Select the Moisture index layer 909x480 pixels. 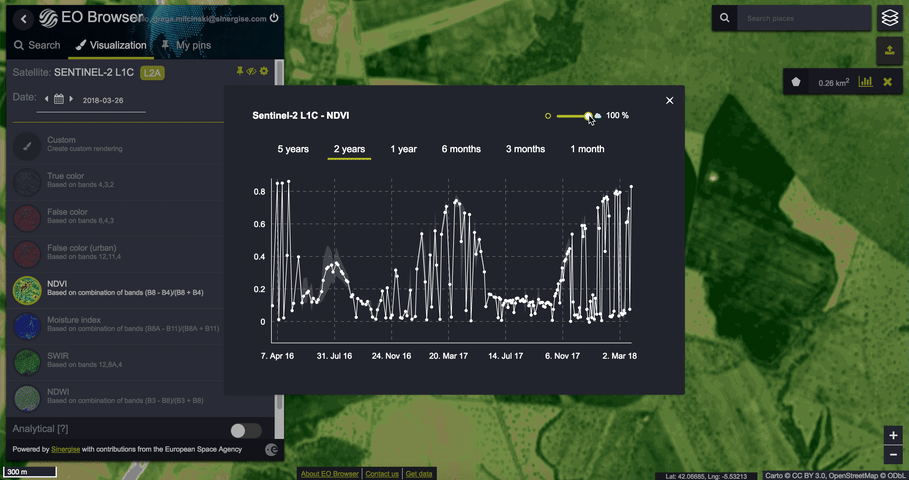[116, 324]
